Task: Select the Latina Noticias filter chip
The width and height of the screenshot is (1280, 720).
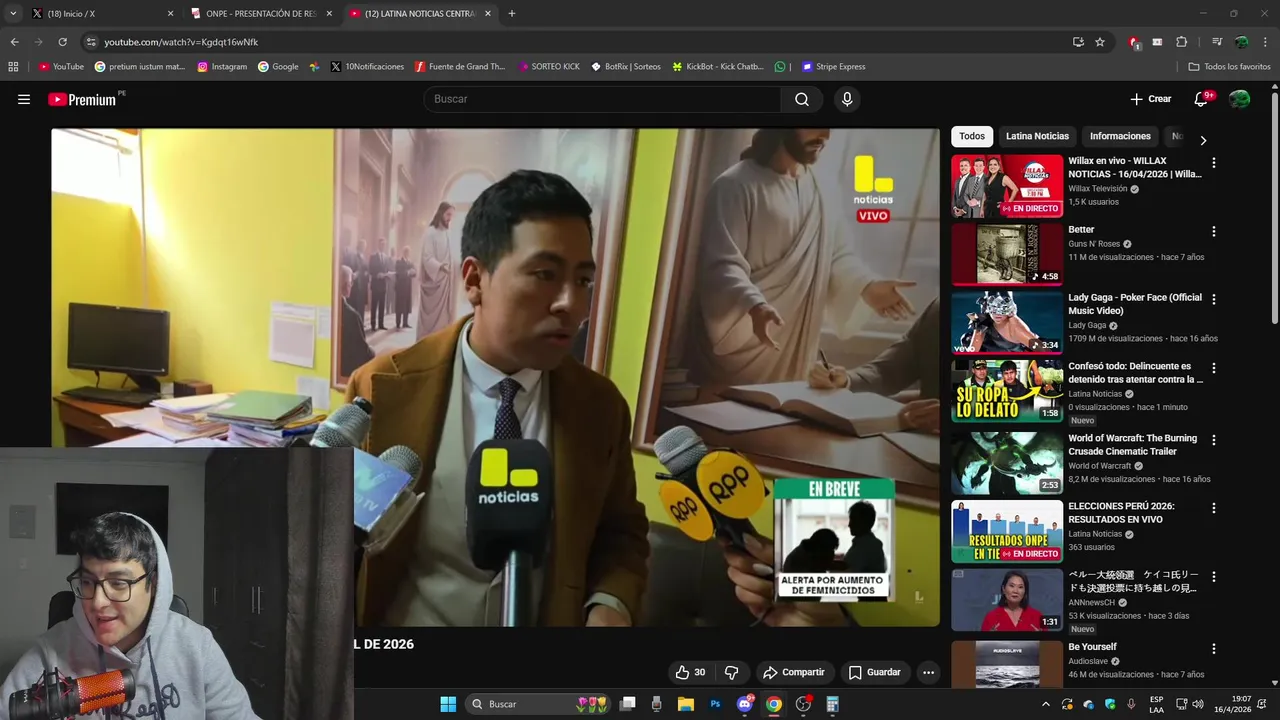Action: (x=1037, y=136)
